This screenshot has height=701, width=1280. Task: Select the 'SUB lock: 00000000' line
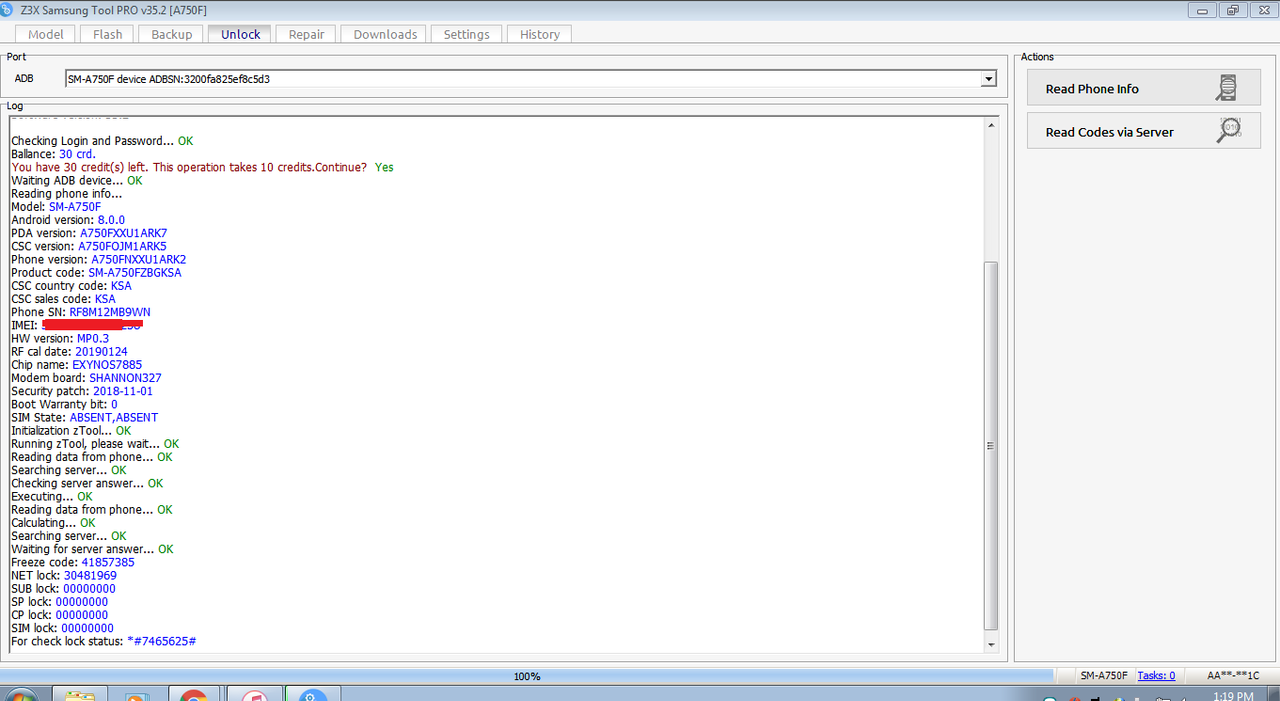[63, 588]
